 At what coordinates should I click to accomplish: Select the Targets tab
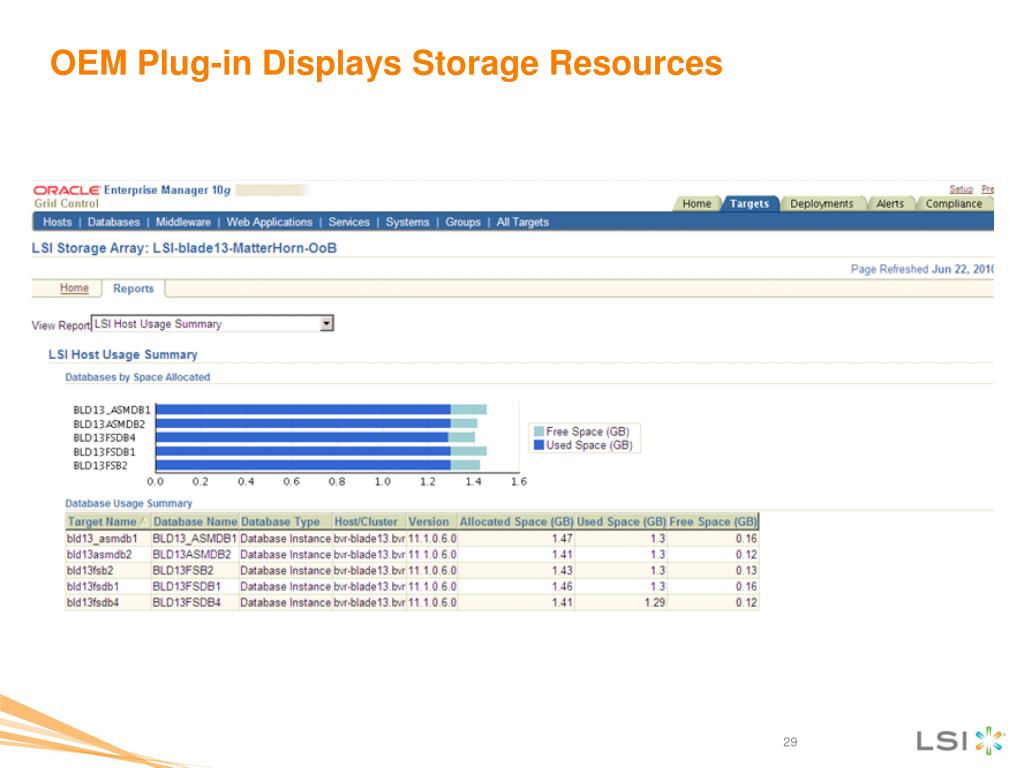pos(749,204)
